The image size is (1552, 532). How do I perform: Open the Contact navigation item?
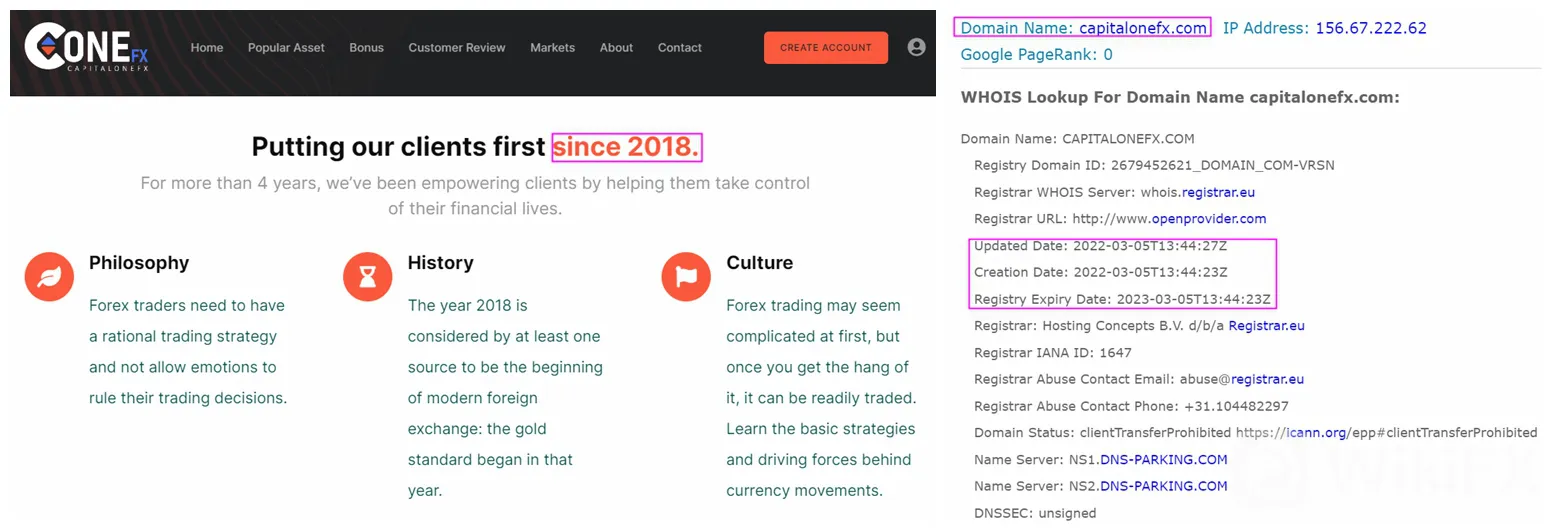[x=680, y=47]
